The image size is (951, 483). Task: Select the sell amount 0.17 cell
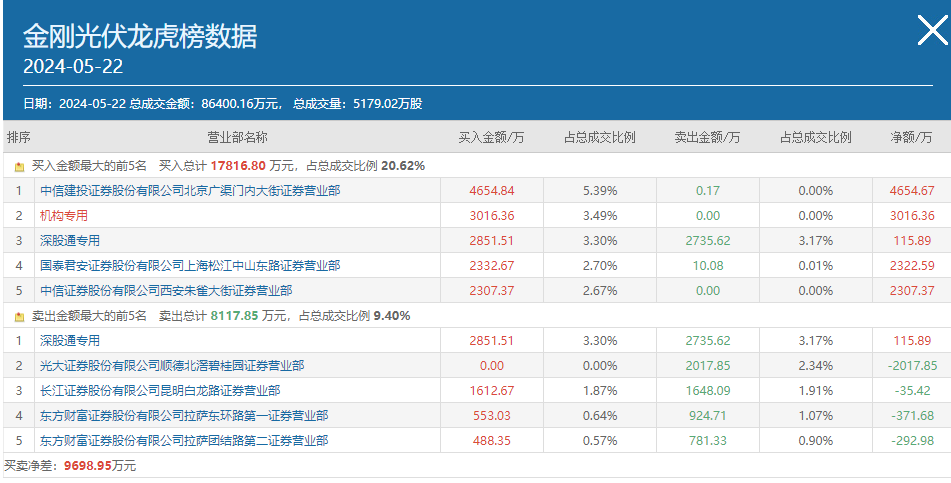[708, 191]
